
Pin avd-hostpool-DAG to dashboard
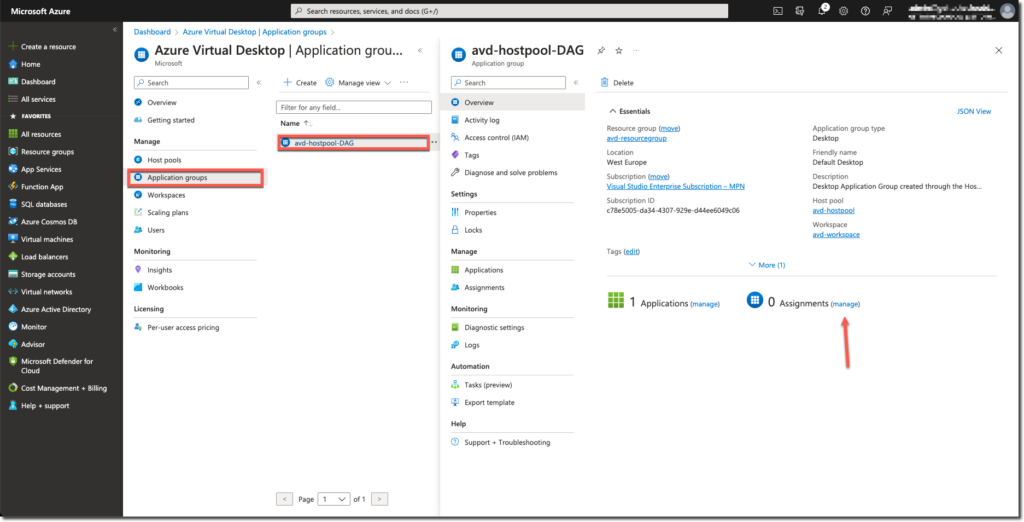[x=601, y=50]
